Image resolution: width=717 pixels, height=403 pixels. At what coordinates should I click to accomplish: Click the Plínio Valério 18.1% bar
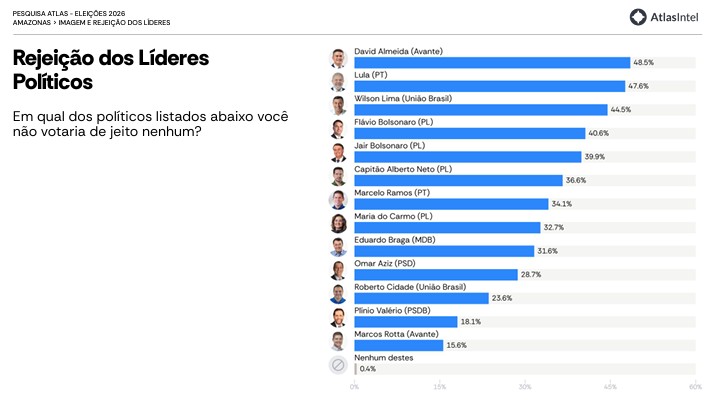pyautogui.click(x=406, y=322)
